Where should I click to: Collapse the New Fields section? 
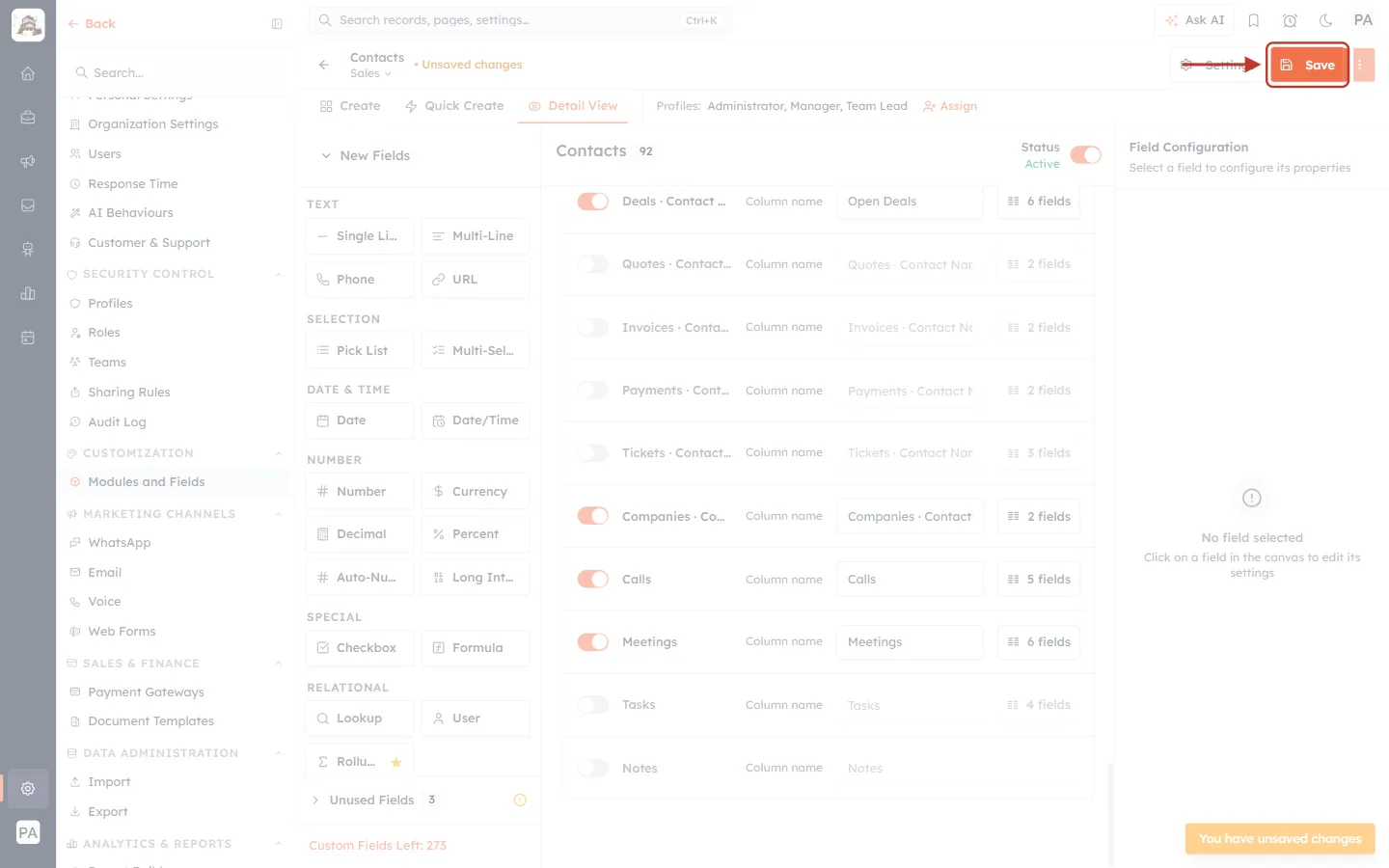pyautogui.click(x=326, y=155)
